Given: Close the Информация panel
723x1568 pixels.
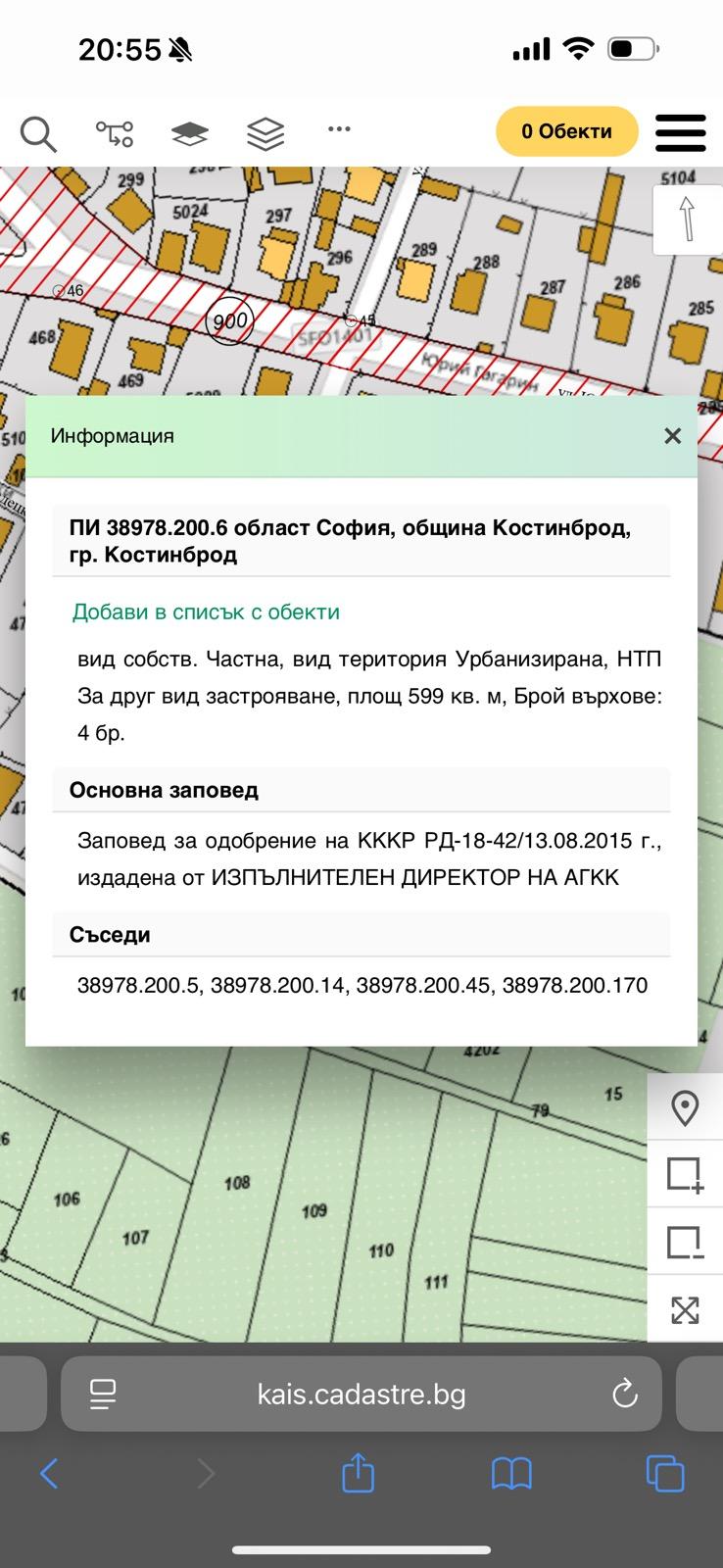Looking at the screenshot, I should 672,436.
